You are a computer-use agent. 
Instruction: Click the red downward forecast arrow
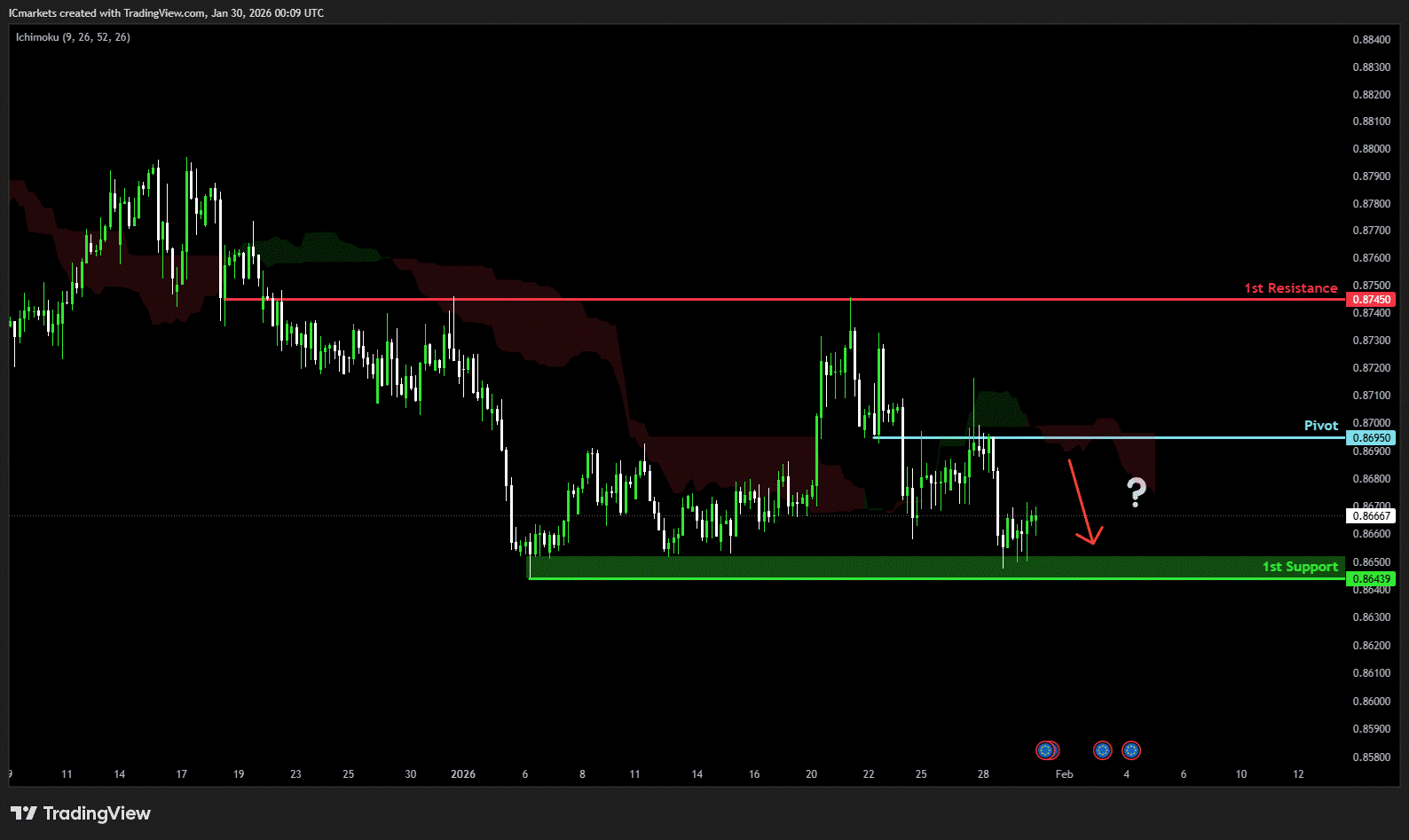1082,501
